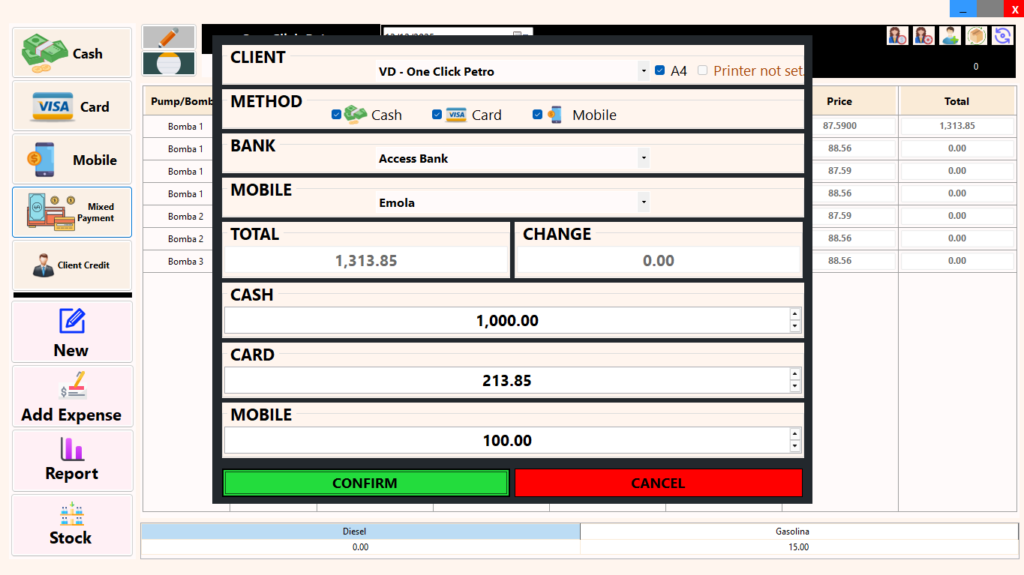Click the Card amount field showing 213.85
1024x575 pixels.
pos(507,380)
